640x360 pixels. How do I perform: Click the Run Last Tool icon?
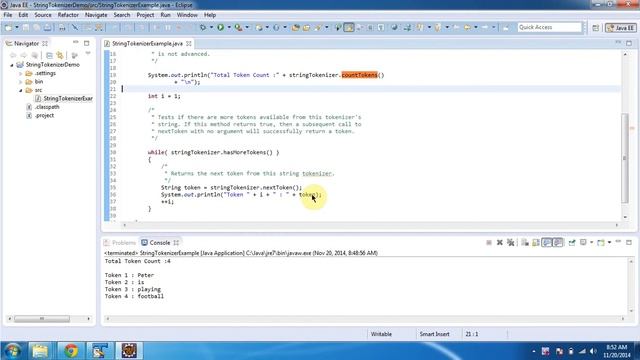(x=238, y=27)
